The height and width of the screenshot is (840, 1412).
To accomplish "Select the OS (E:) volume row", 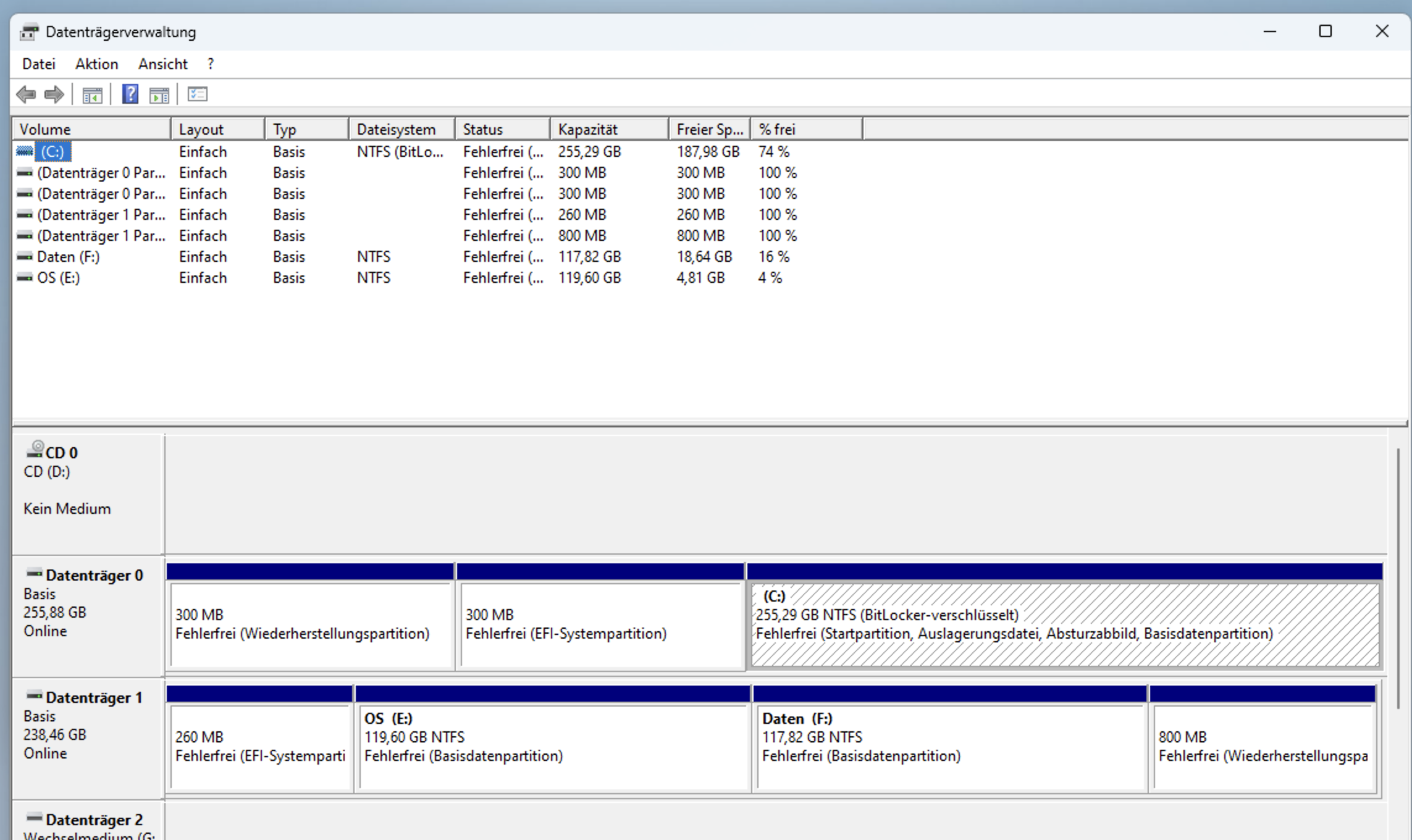I will [58, 278].
